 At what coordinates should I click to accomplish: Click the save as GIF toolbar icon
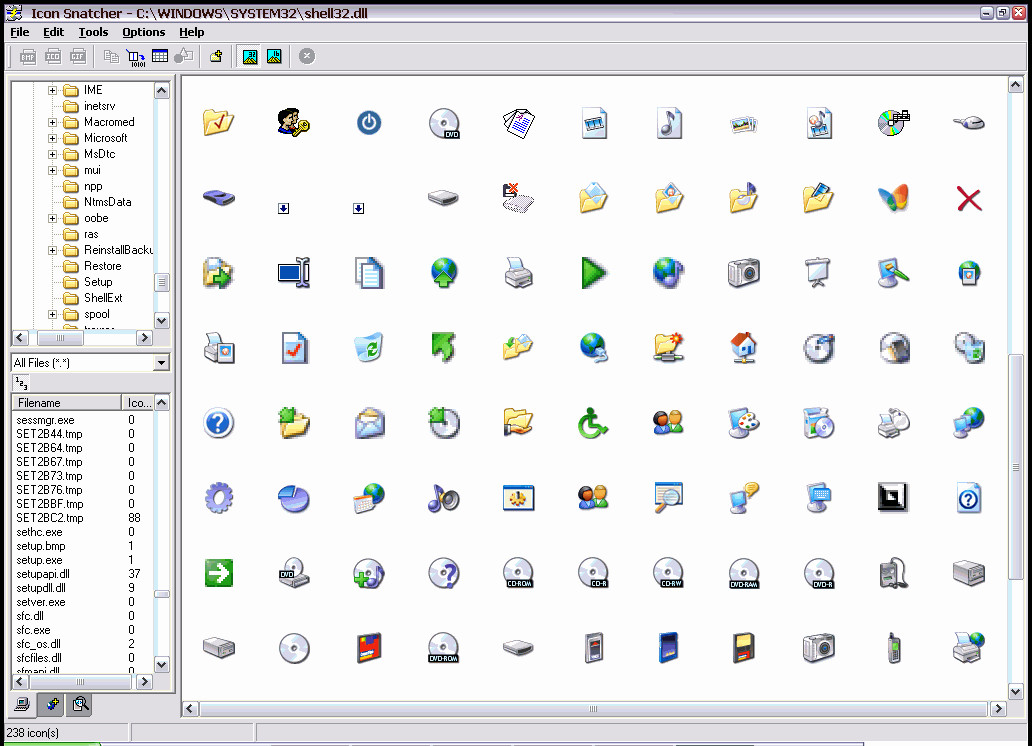pyautogui.click(x=78, y=57)
